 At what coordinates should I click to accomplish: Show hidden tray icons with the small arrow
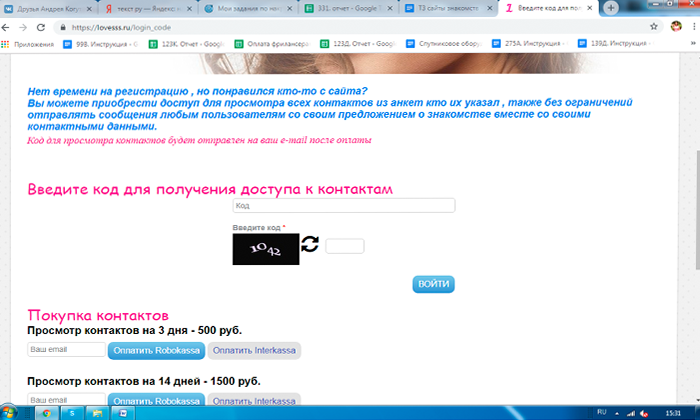(617, 414)
